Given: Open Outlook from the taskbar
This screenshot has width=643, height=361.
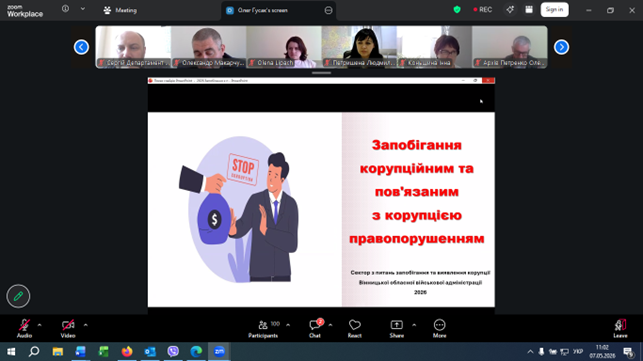Looking at the screenshot, I should click(150, 352).
